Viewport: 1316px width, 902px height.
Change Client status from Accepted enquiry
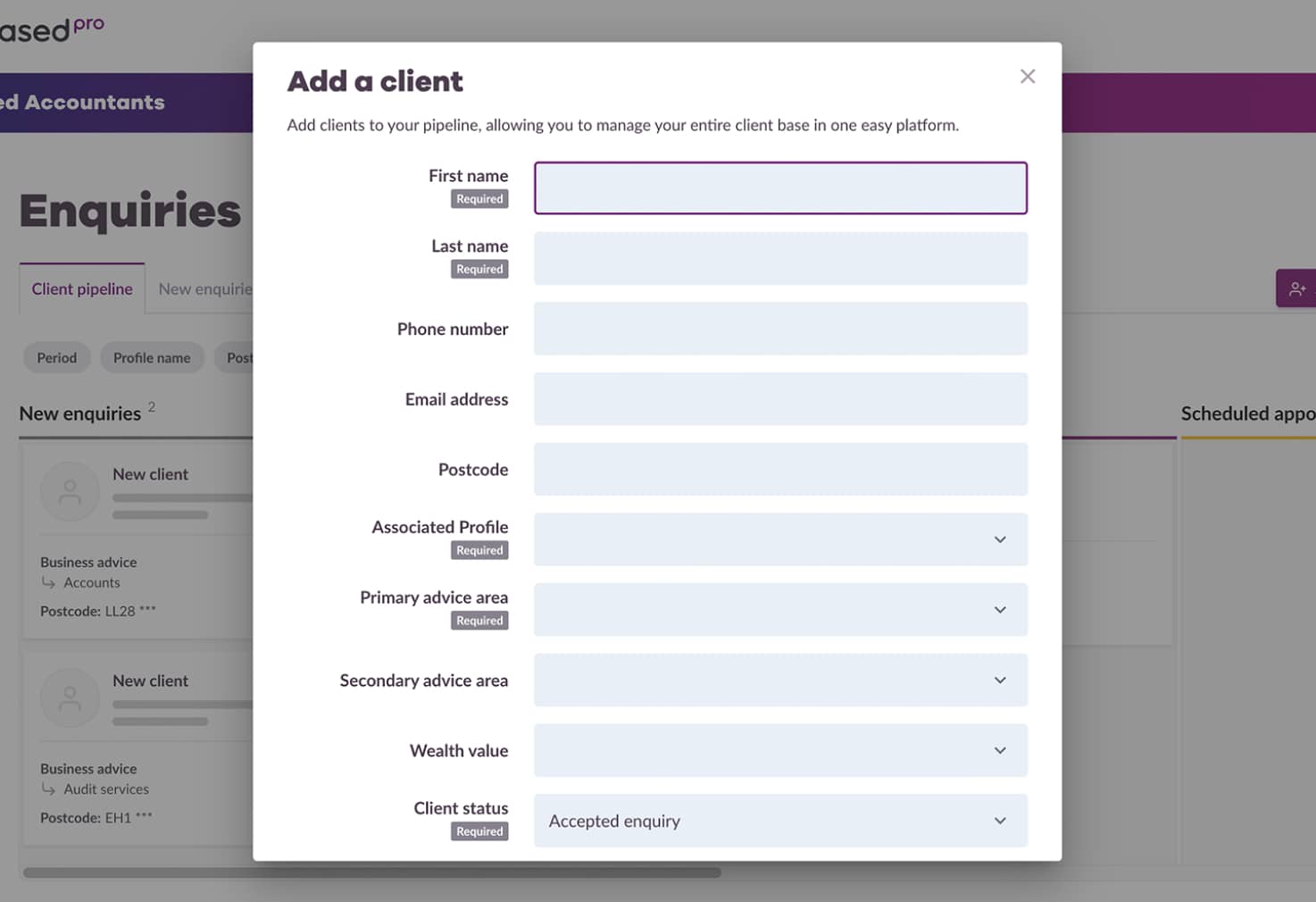click(x=780, y=821)
